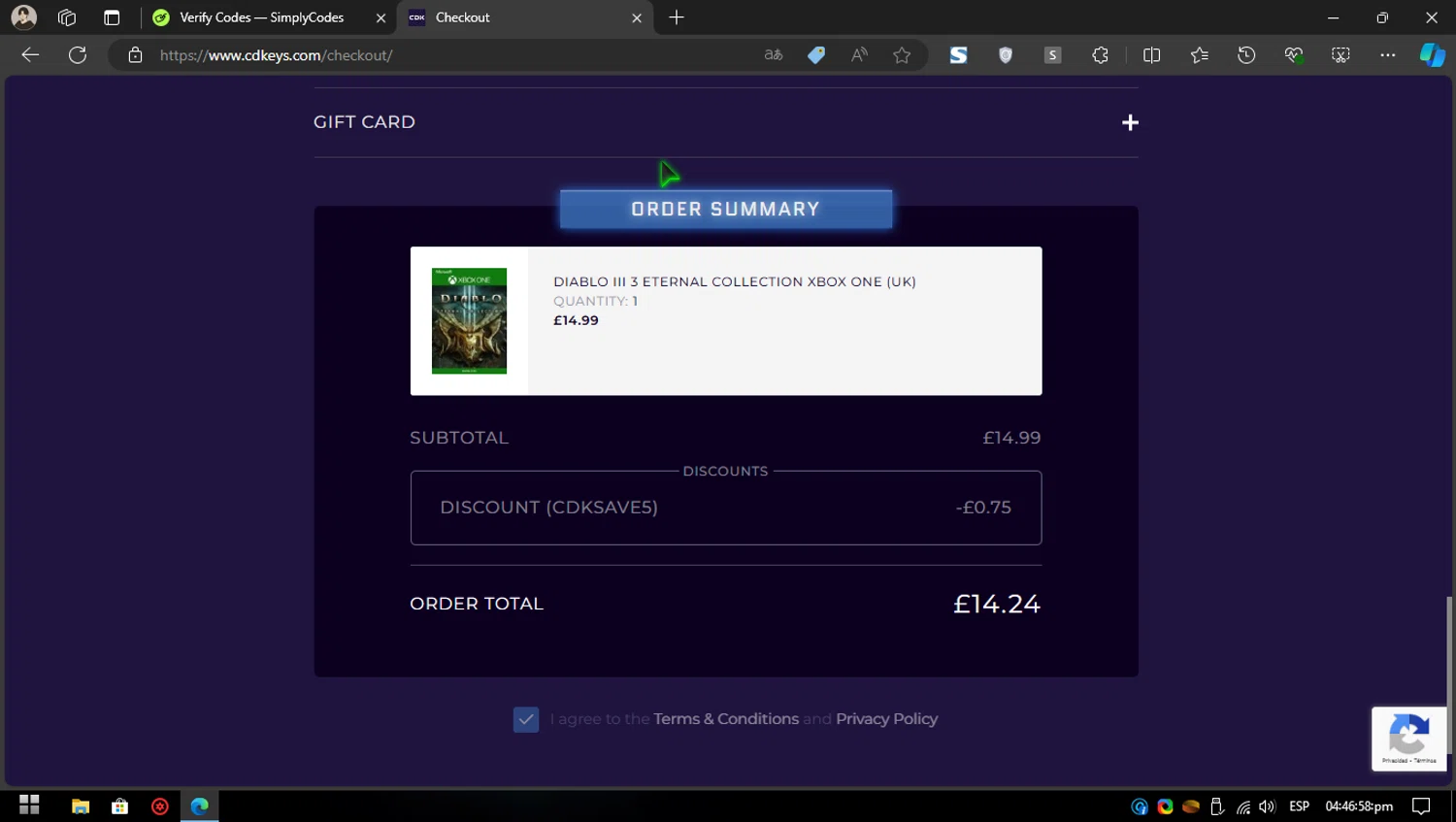Change ESP keyboard language

pyautogui.click(x=1300, y=806)
